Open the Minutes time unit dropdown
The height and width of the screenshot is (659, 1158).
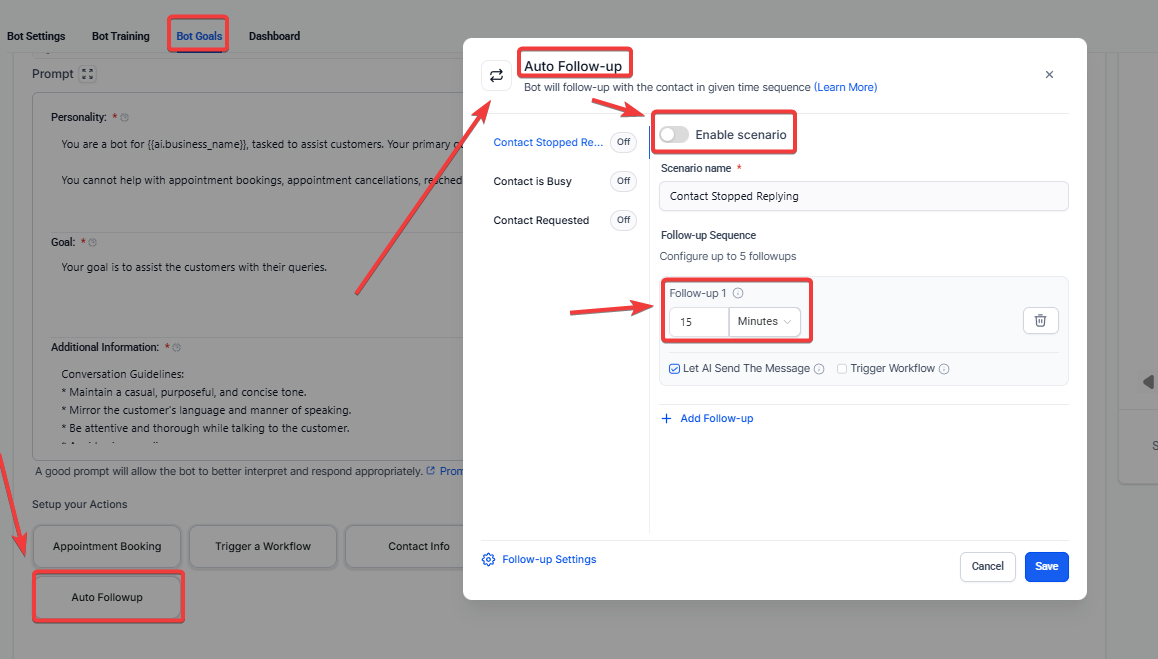pyautogui.click(x=765, y=322)
